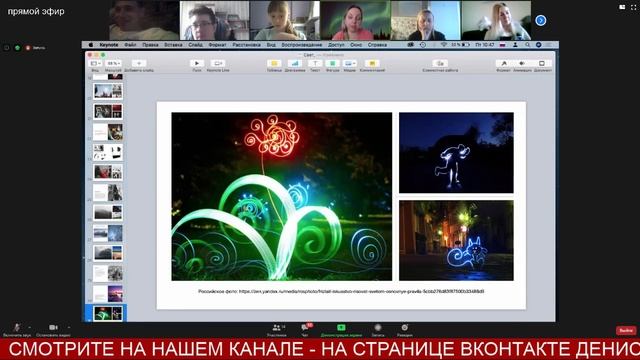Click the Russian flag input source icon
The image size is (640, 360).
[x=502, y=45]
